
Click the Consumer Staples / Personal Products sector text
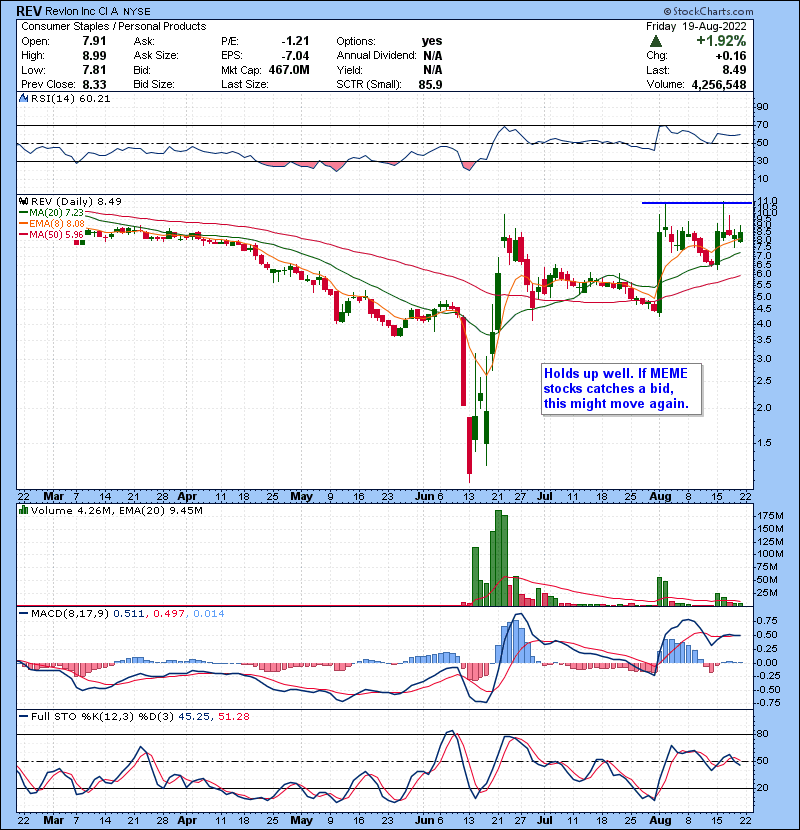114,26
